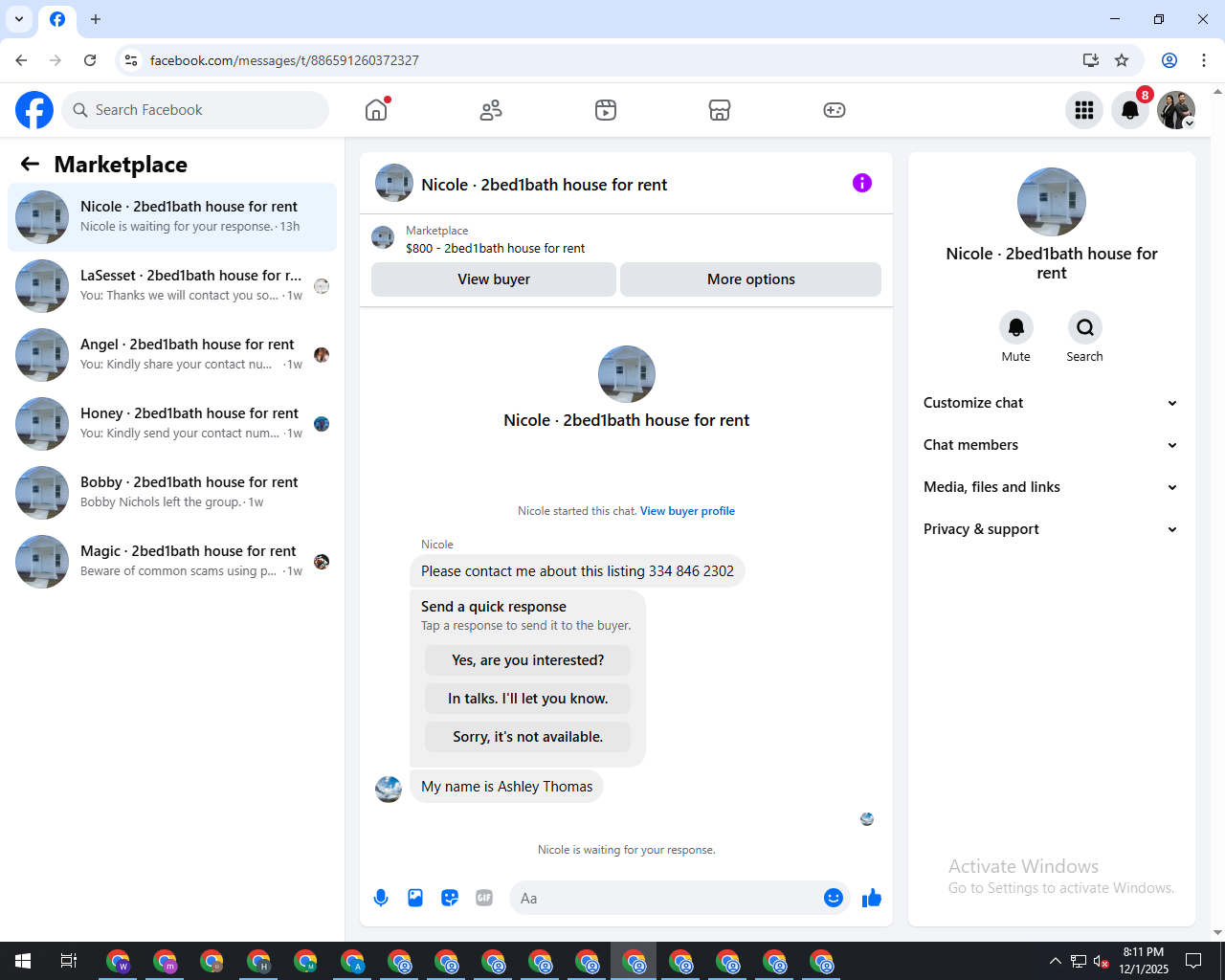The image size is (1225, 980).
Task: Open the LaSesset conversation
Action: tap(172, 286)
